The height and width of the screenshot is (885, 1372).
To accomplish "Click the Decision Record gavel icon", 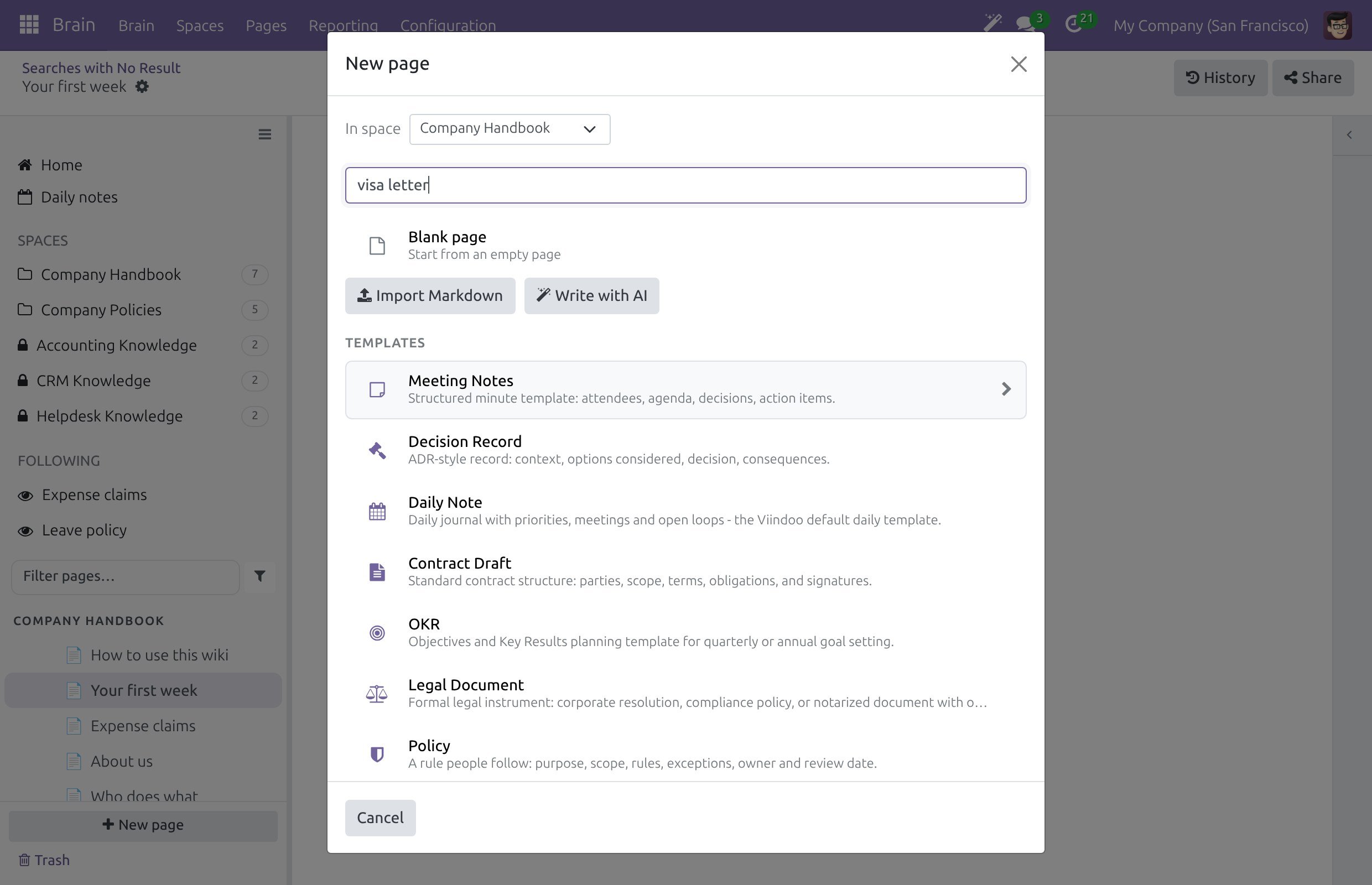I will click(x=377, y=451).
